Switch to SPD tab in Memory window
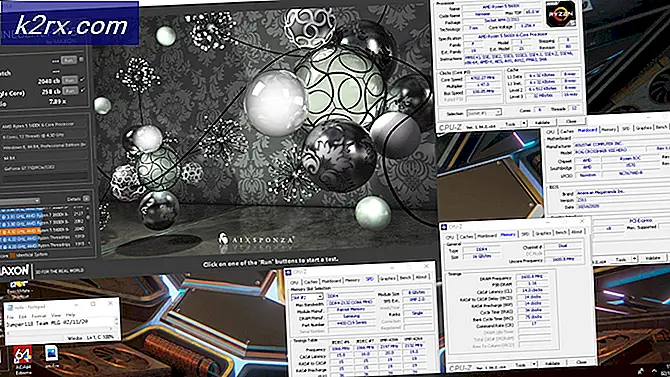 [x=525, y=234]
